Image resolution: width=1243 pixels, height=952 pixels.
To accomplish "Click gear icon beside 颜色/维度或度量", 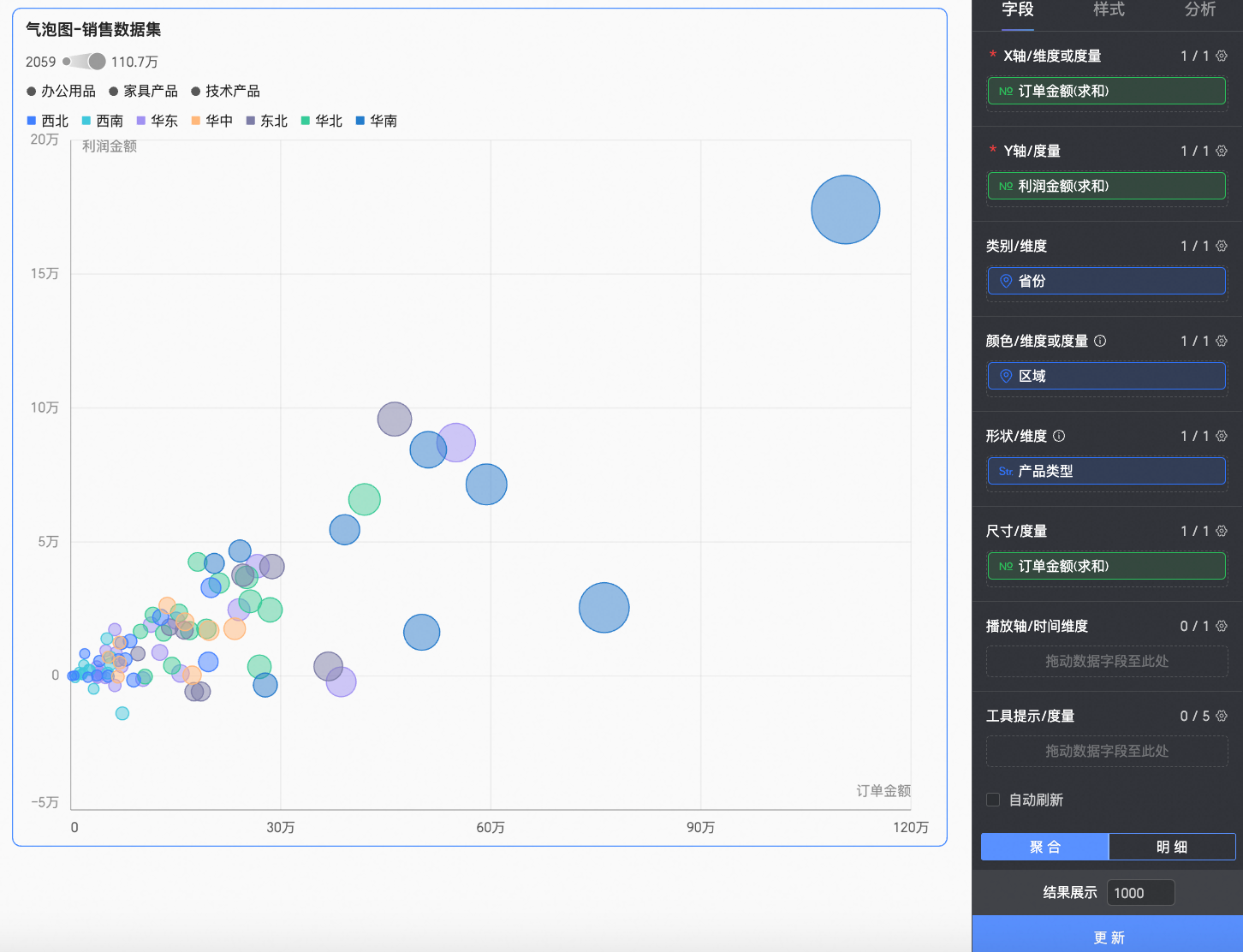I will coord(1222,341).
